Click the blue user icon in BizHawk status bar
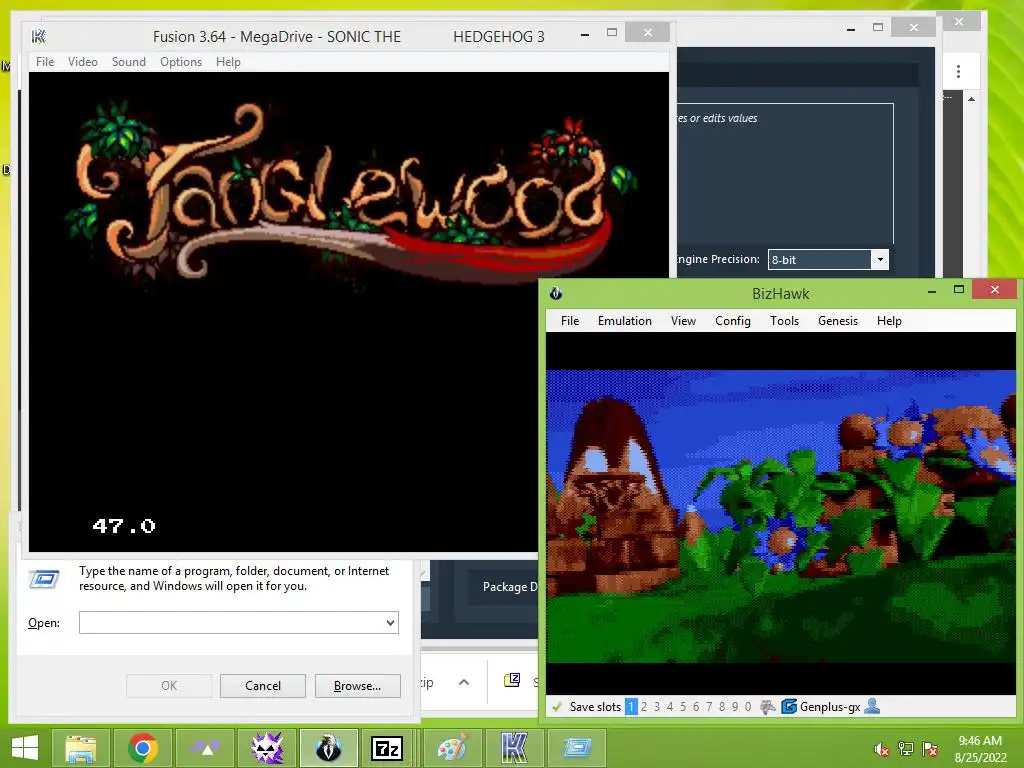 [x=872, y=706]
